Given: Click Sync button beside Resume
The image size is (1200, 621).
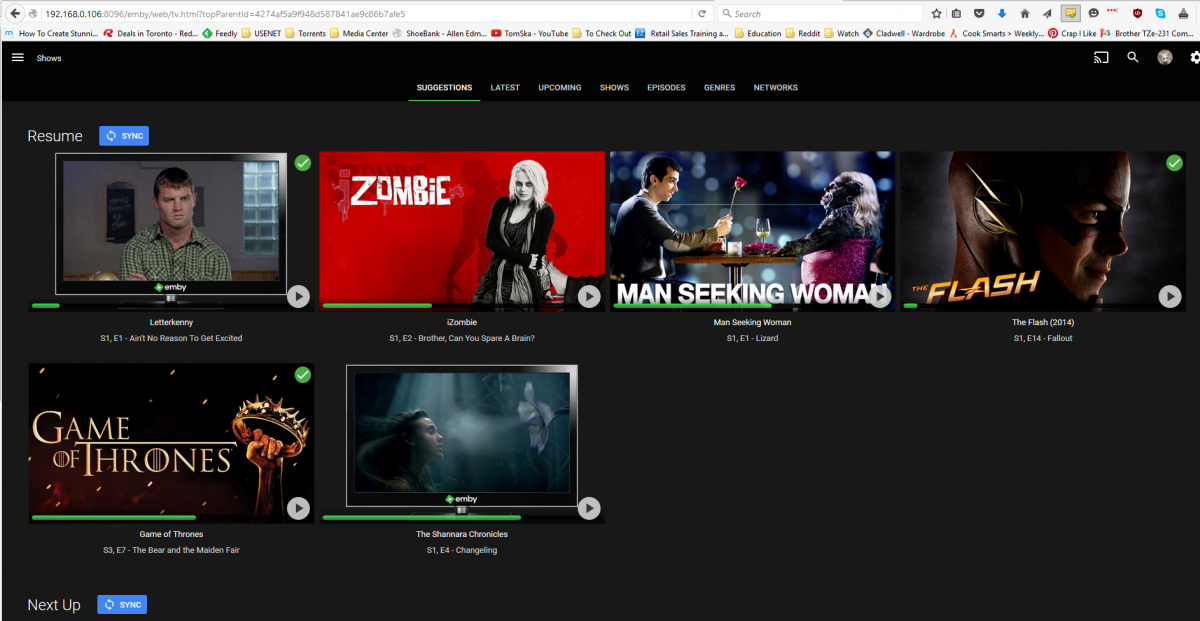Looking at the screenshot, I should pos(124,136).
